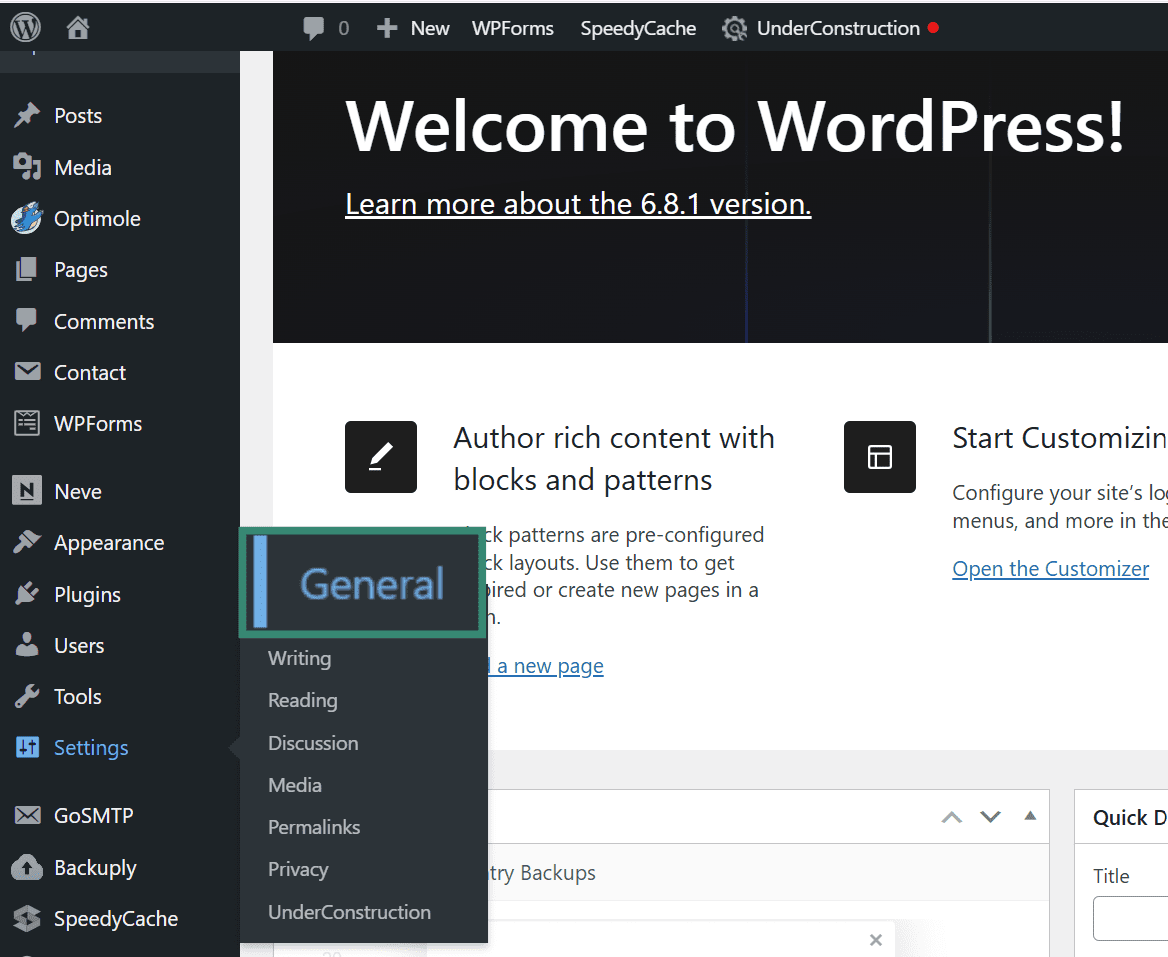Click the Neve N icon
This screenshot has height=957, width=1168.
29,490
